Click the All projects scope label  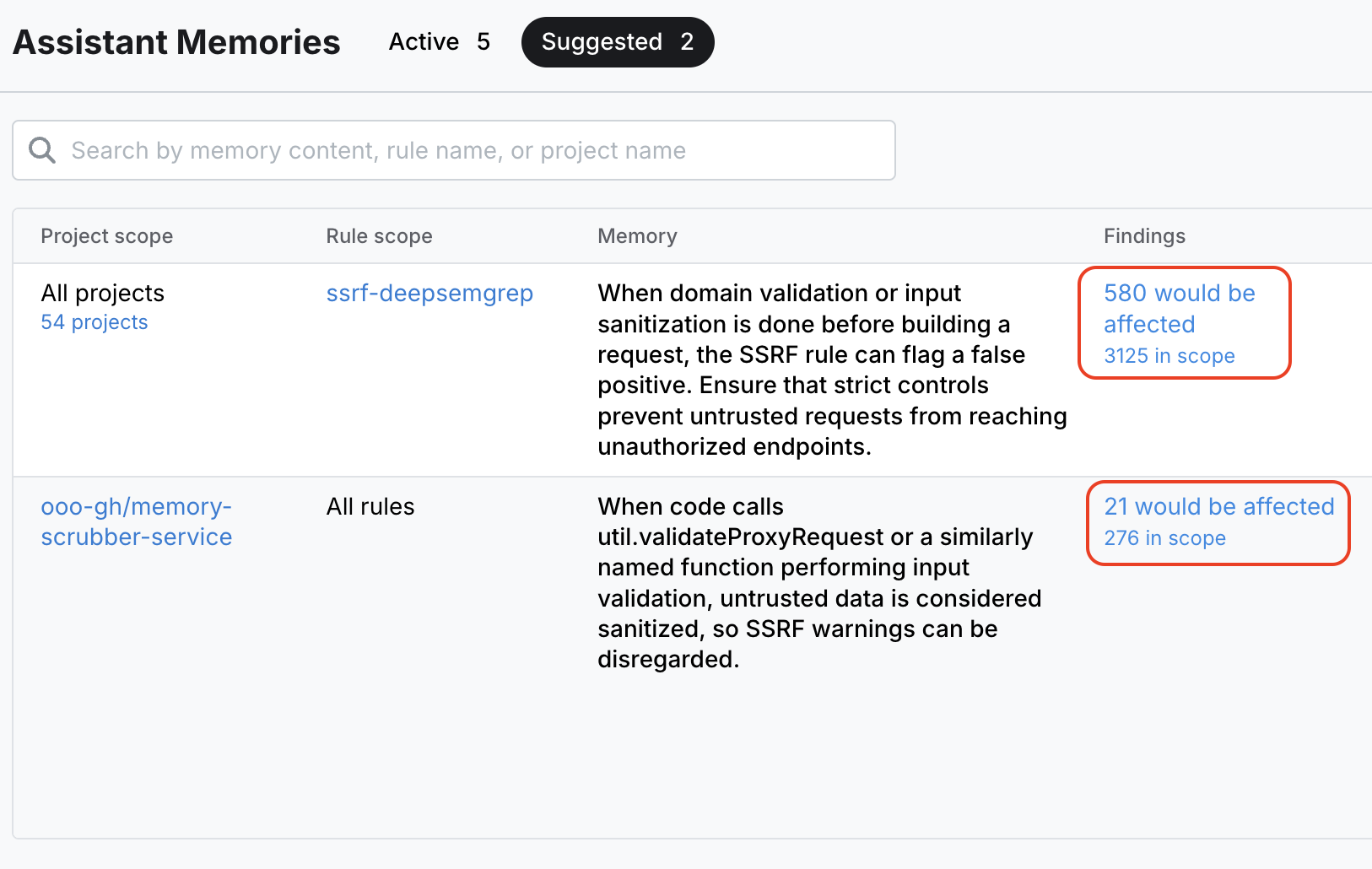(102, 294)
